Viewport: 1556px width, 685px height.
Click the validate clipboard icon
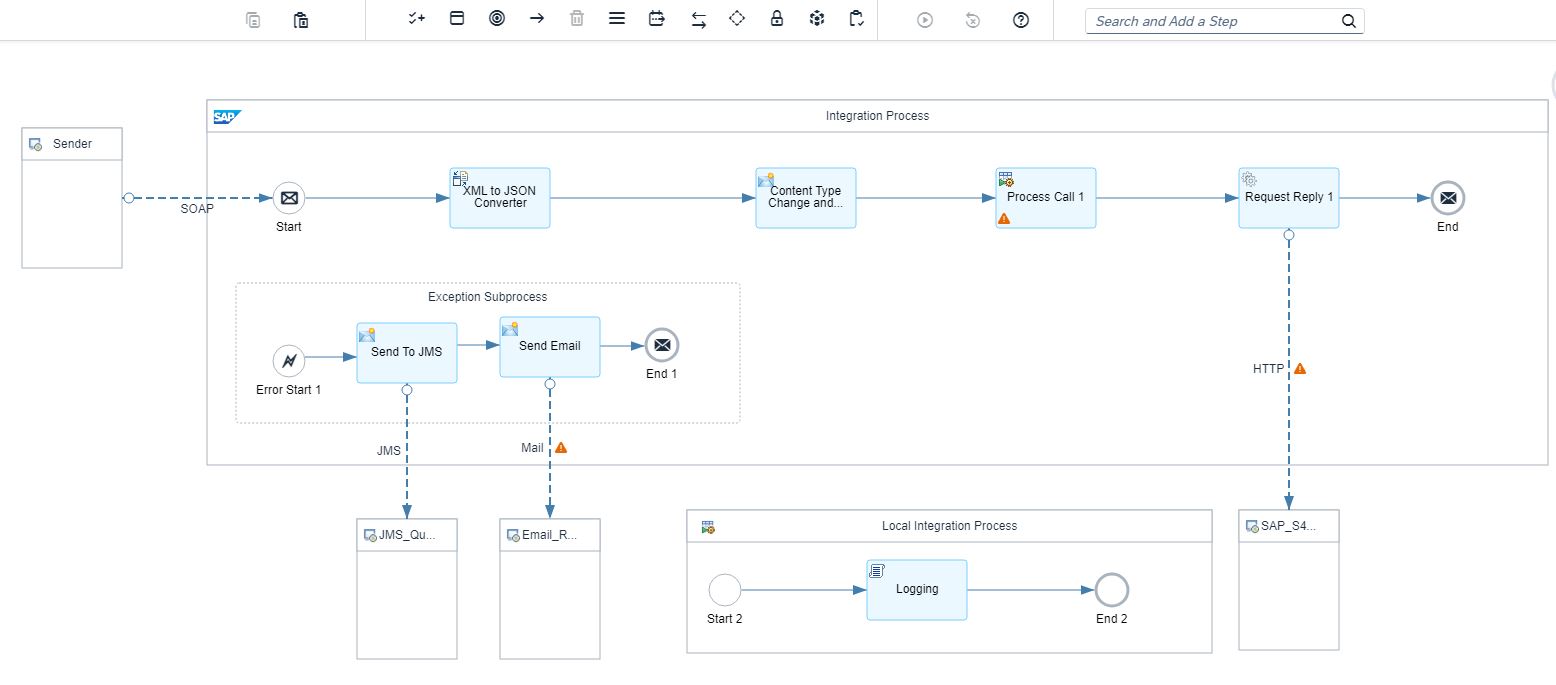(857, 18)
